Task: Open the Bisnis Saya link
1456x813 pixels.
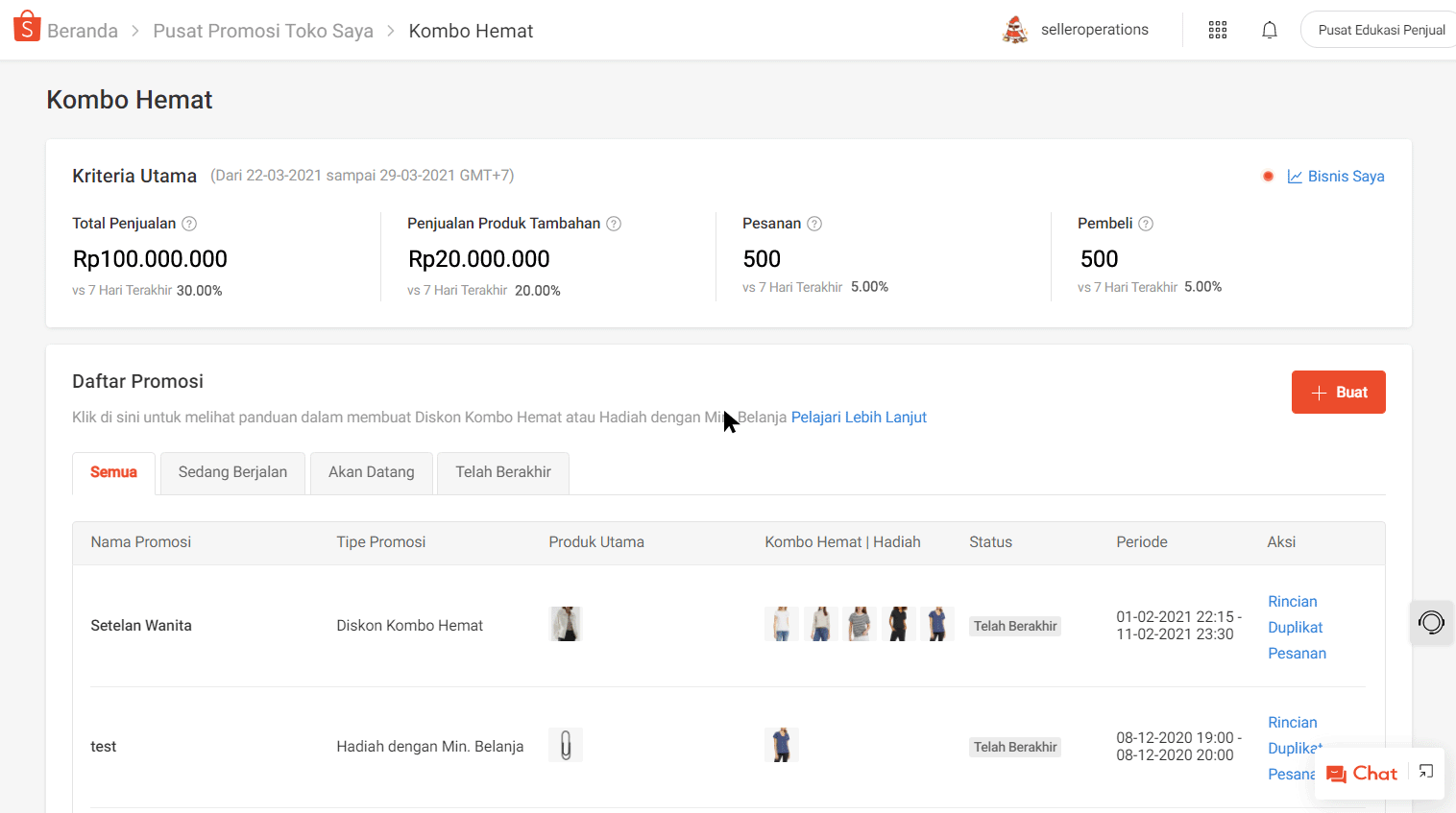Action: 1336,177
